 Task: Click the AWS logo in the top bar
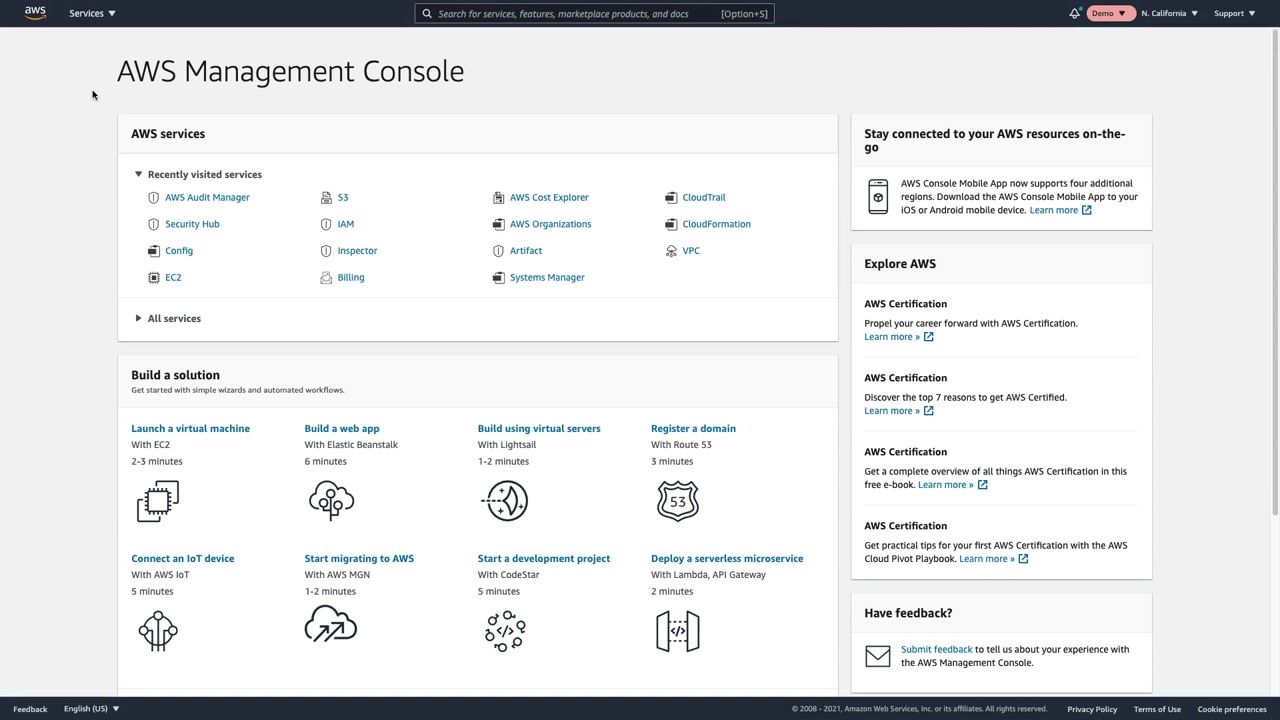coord(35,13)
